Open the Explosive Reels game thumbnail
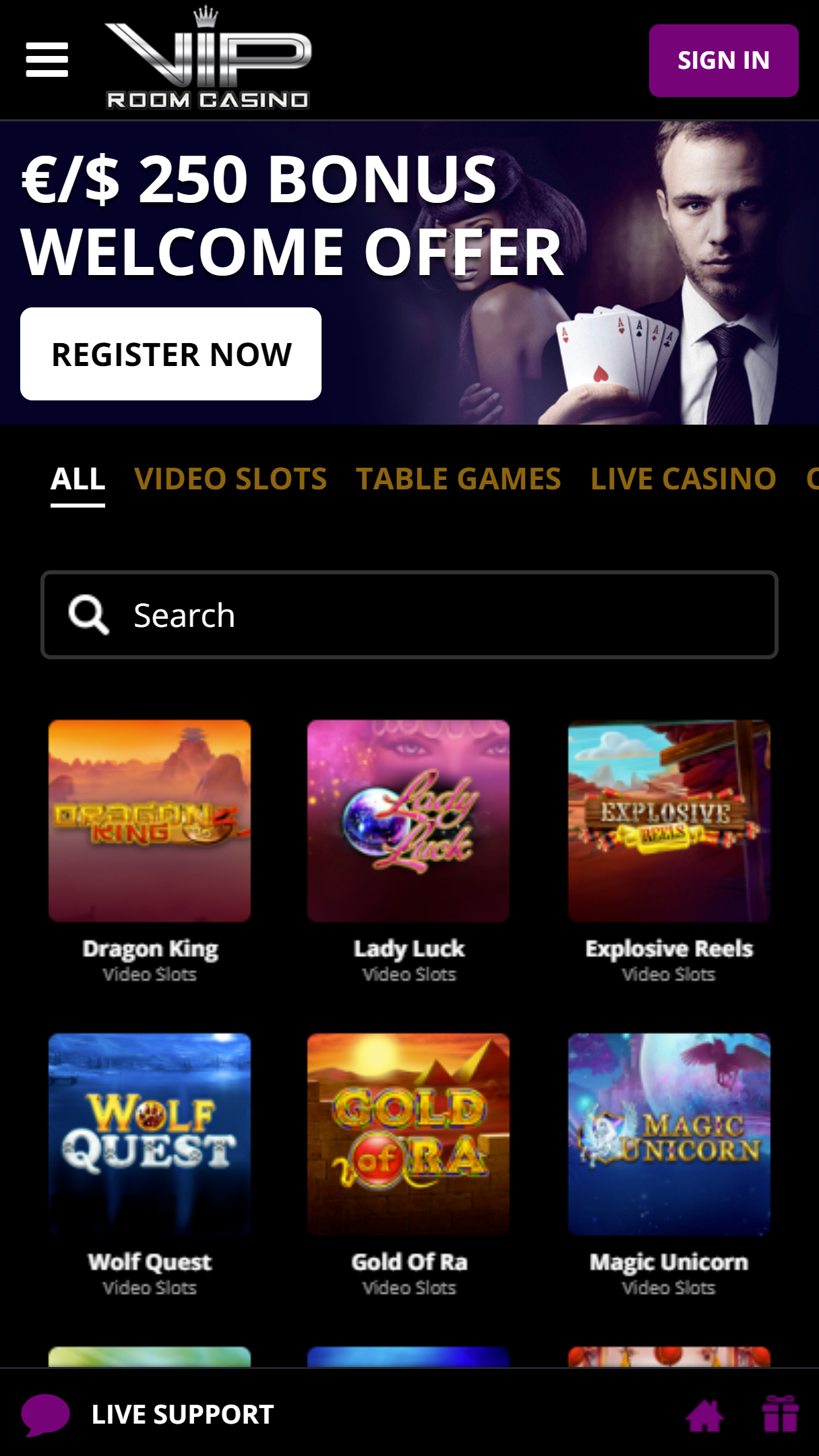 (x=669, y=821)
